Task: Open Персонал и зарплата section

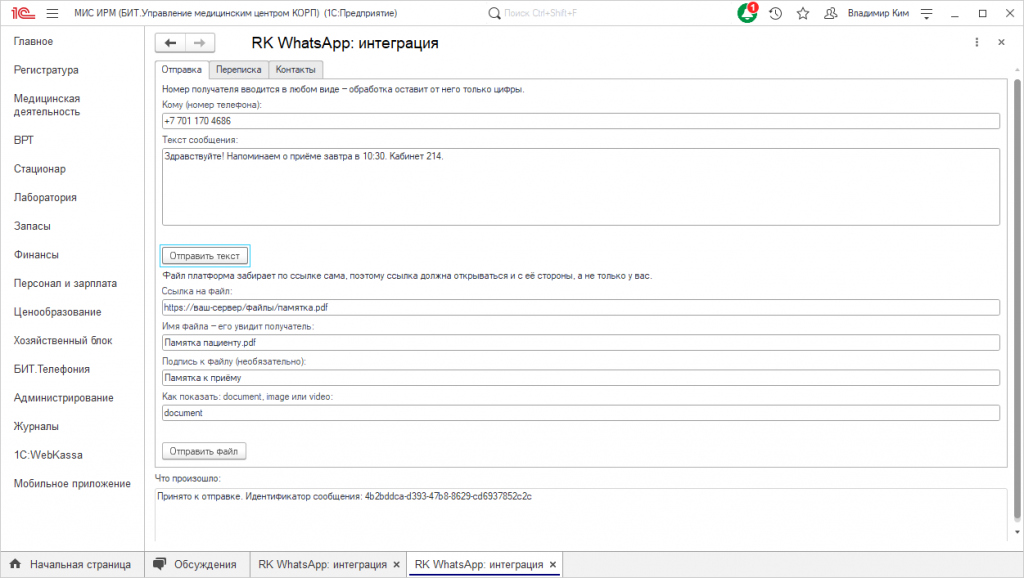Action: tap(65, 283)
